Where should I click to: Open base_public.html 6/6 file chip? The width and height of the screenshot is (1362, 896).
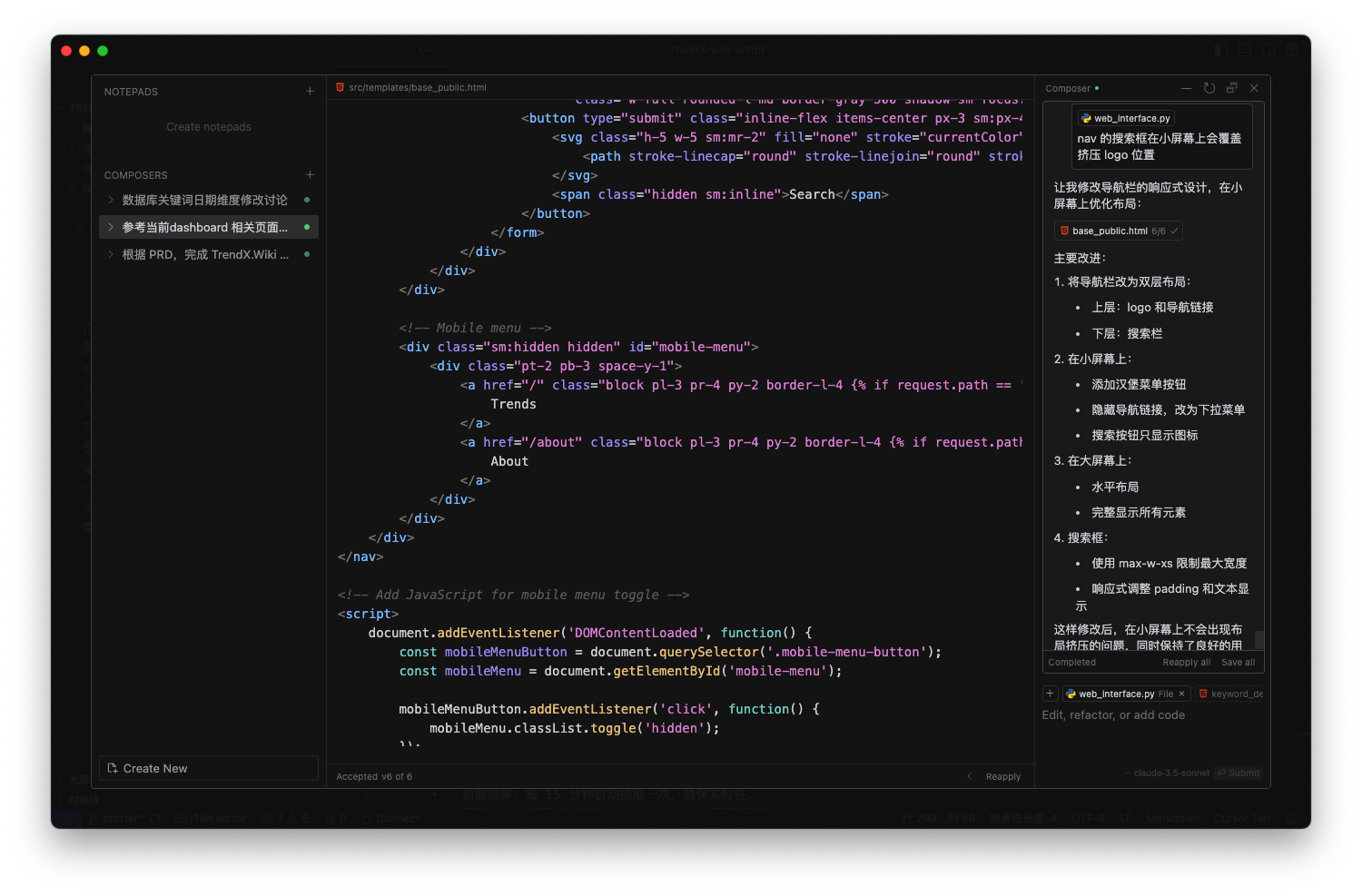[x=1119, y=231]
